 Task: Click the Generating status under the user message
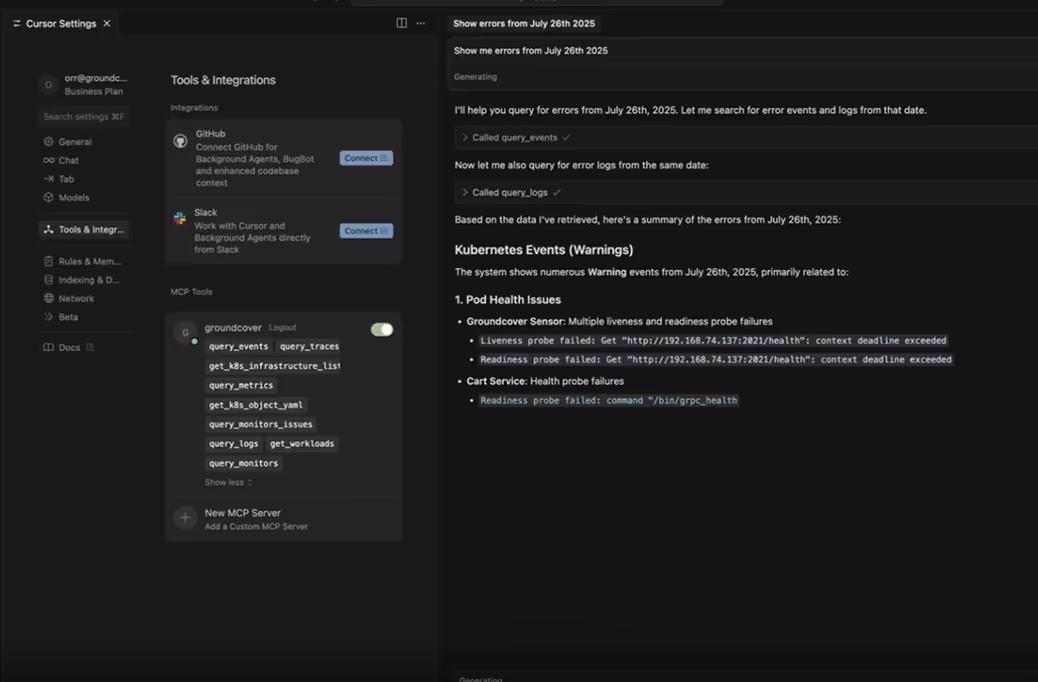click(475, 77)
